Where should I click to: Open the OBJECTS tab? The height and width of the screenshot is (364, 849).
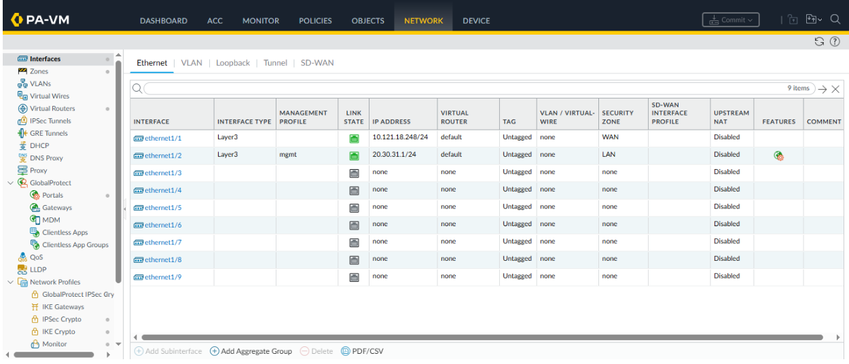(368, 21)
